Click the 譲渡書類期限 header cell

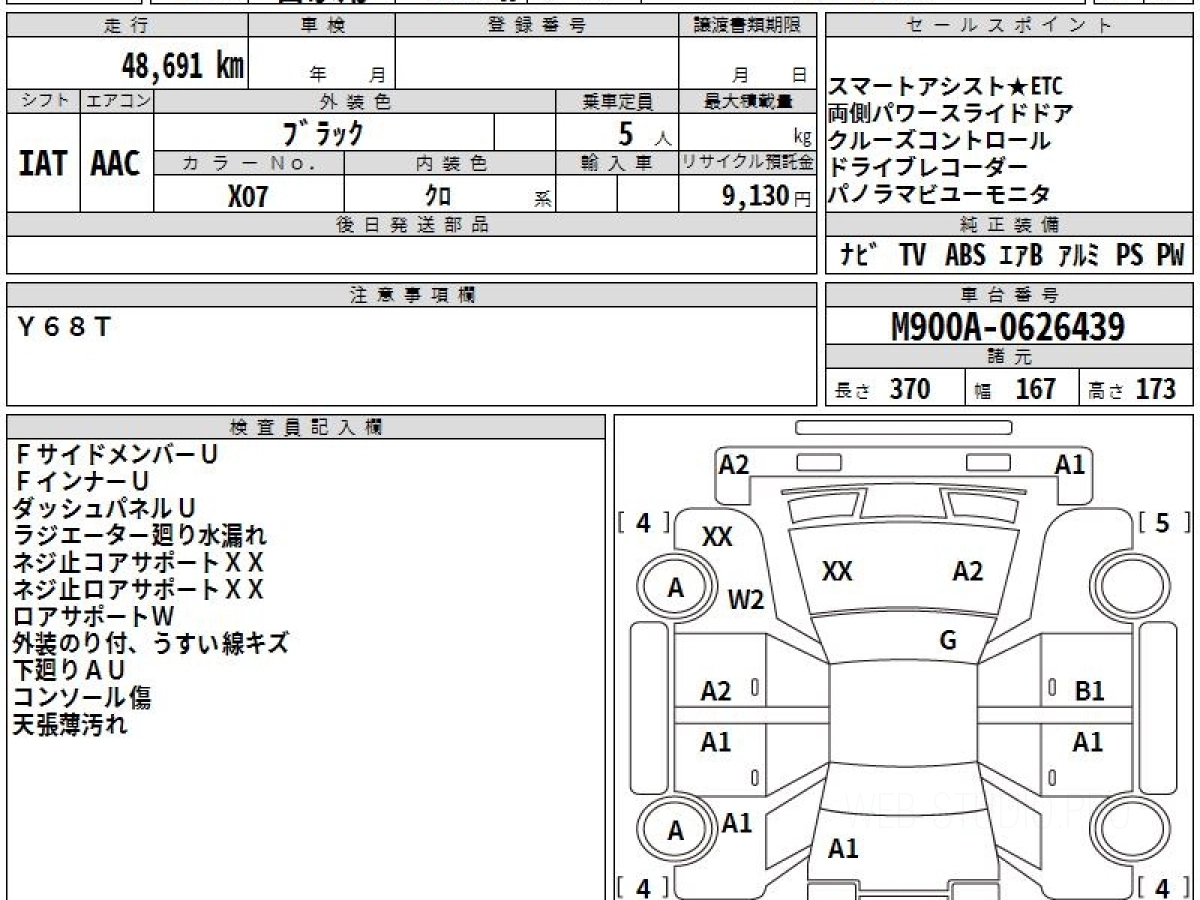(x=748, y=26)
